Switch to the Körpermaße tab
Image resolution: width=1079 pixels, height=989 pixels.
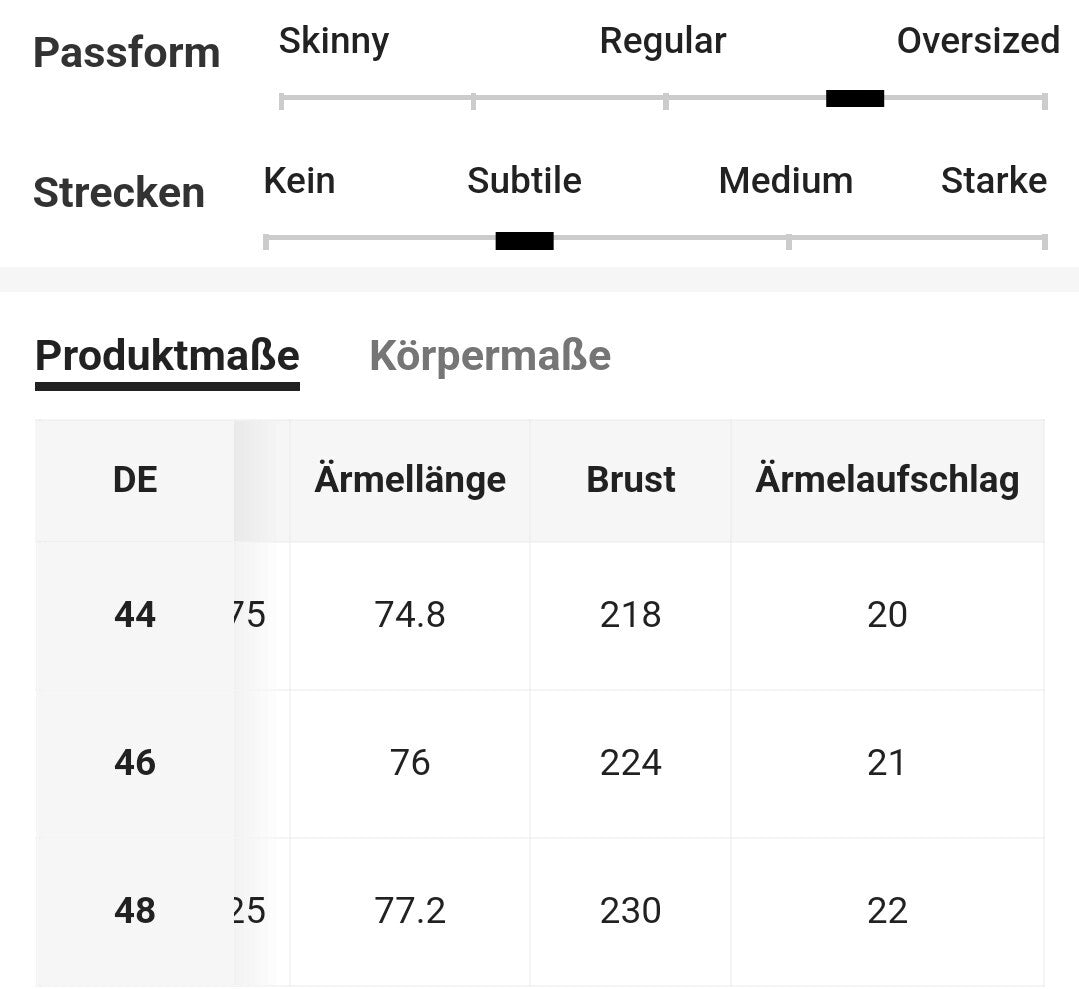[x=490, y=356]
